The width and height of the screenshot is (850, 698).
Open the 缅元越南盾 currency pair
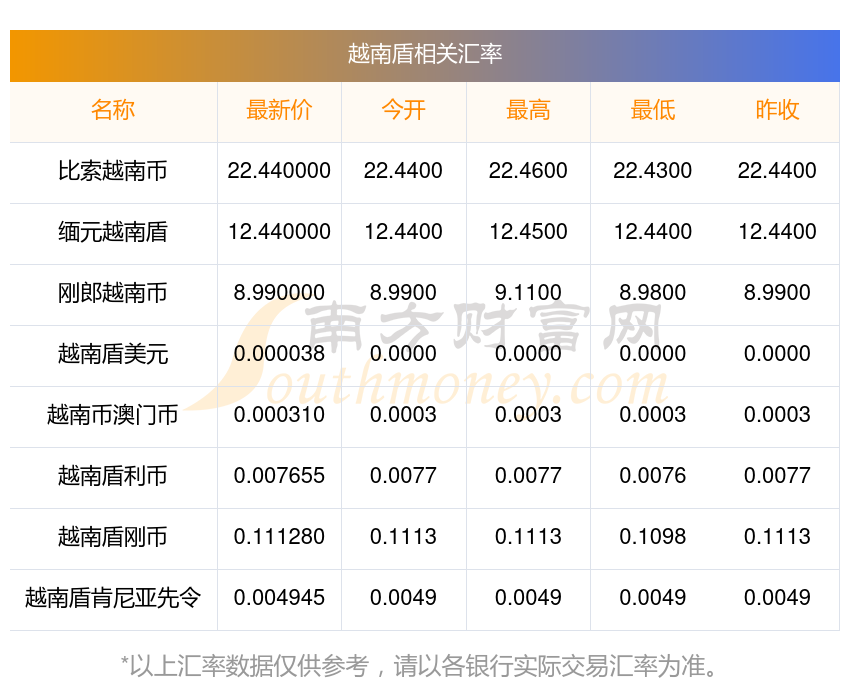point(113,232)
